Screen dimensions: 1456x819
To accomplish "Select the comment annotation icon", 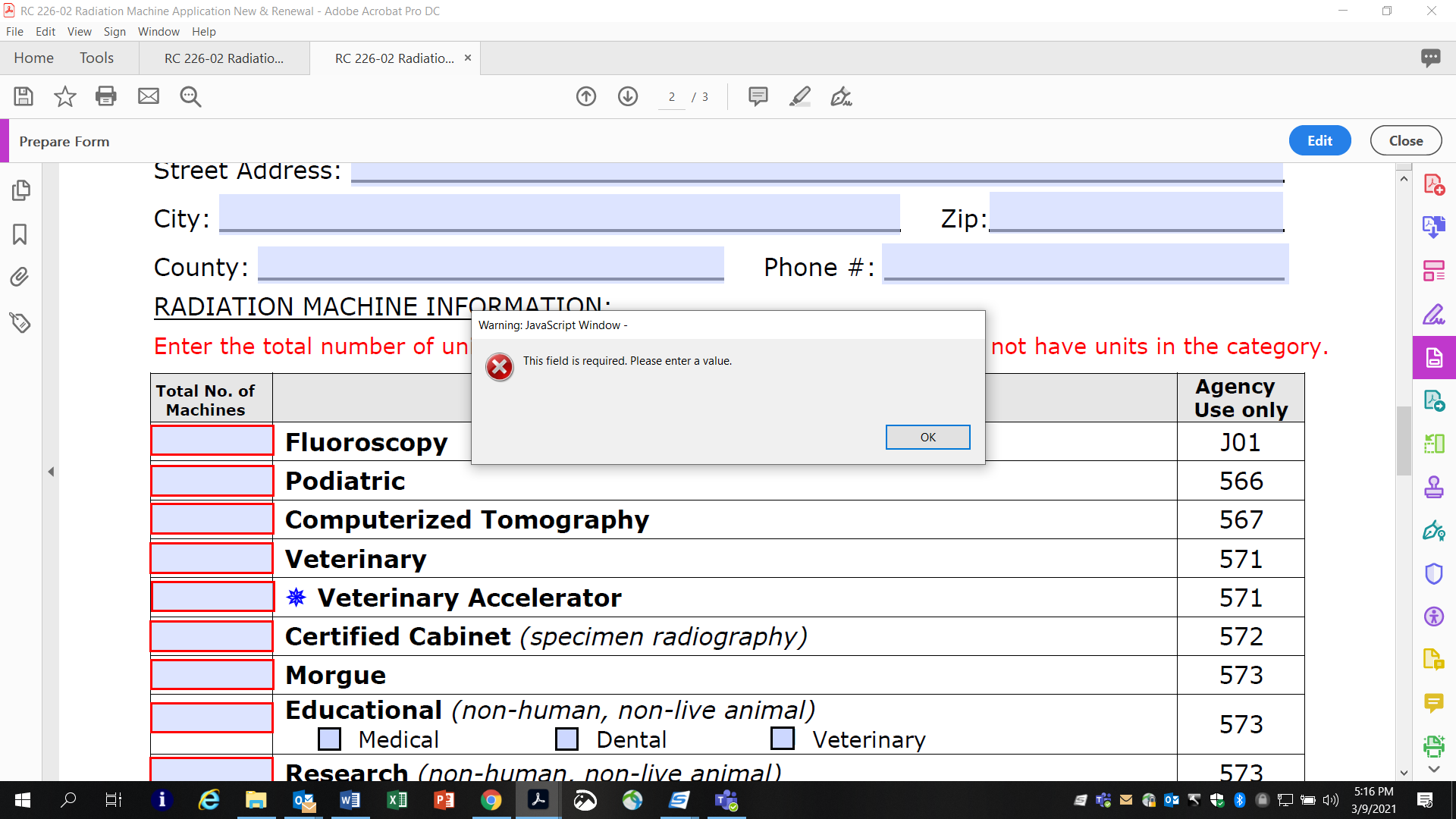I will pyautogui.click(x=758, y=96).
